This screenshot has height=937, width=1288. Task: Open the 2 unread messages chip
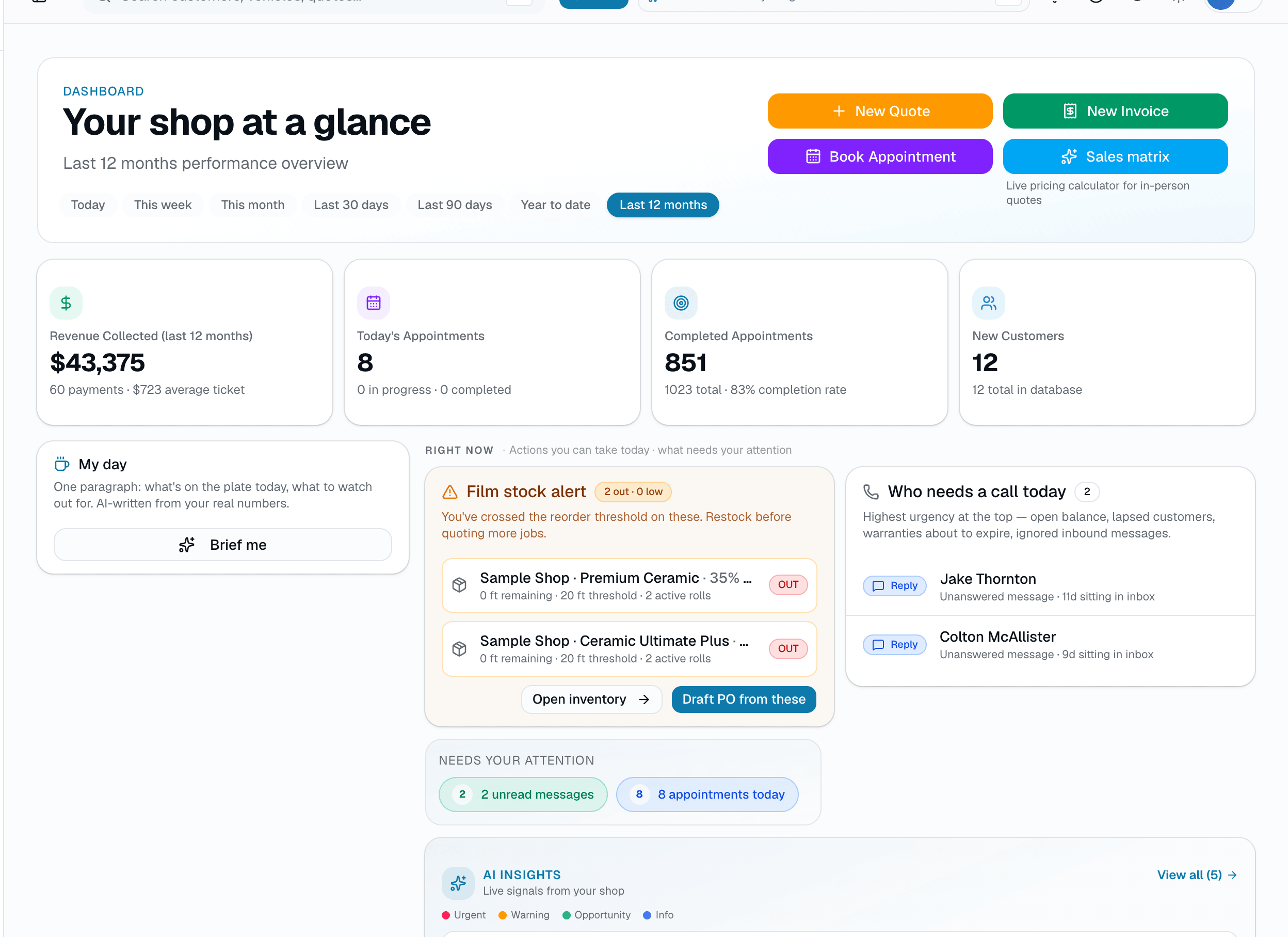[x=523, y=795]
